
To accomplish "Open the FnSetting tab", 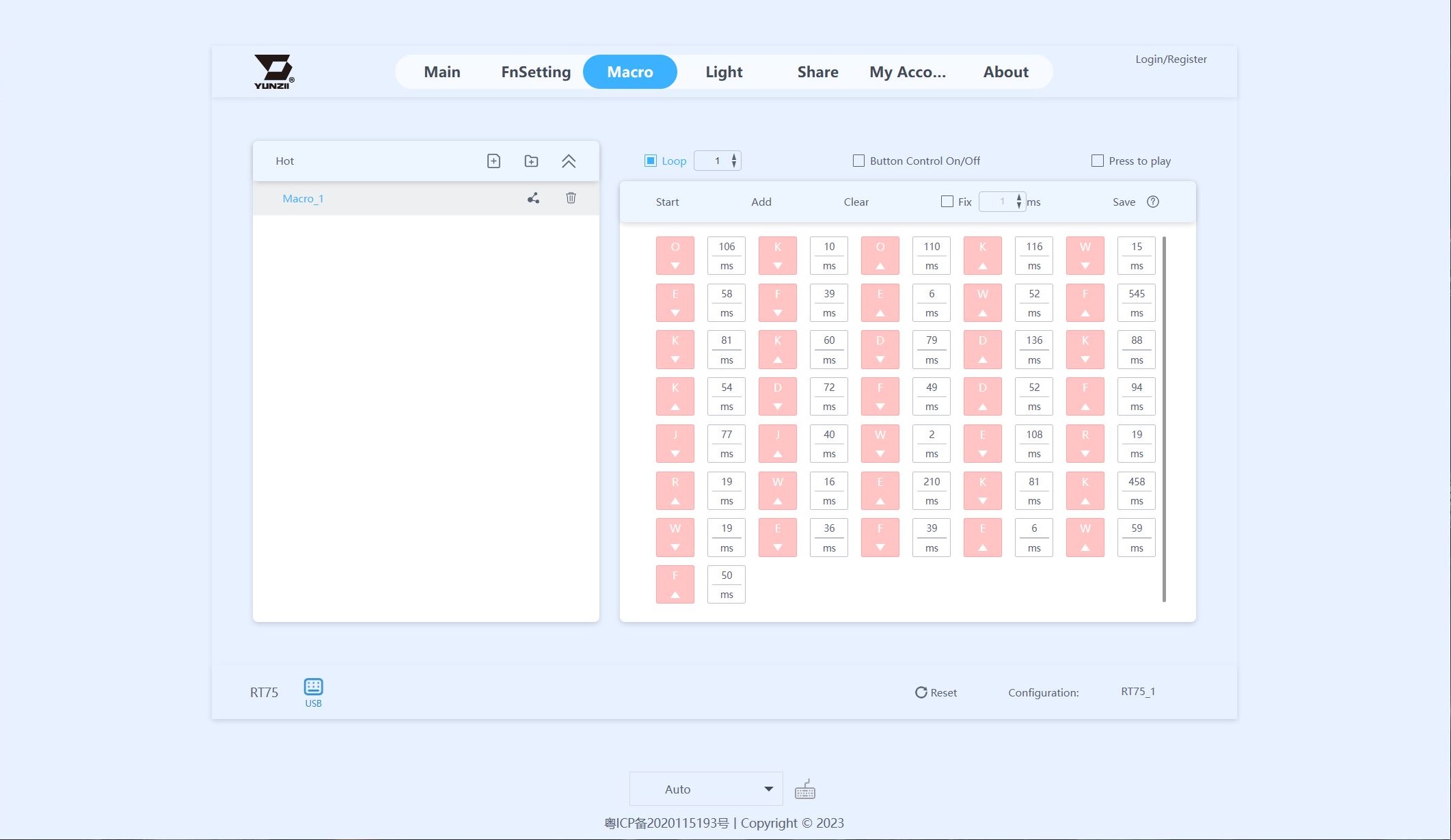I will pyautogui.click(x=536, y=72).
